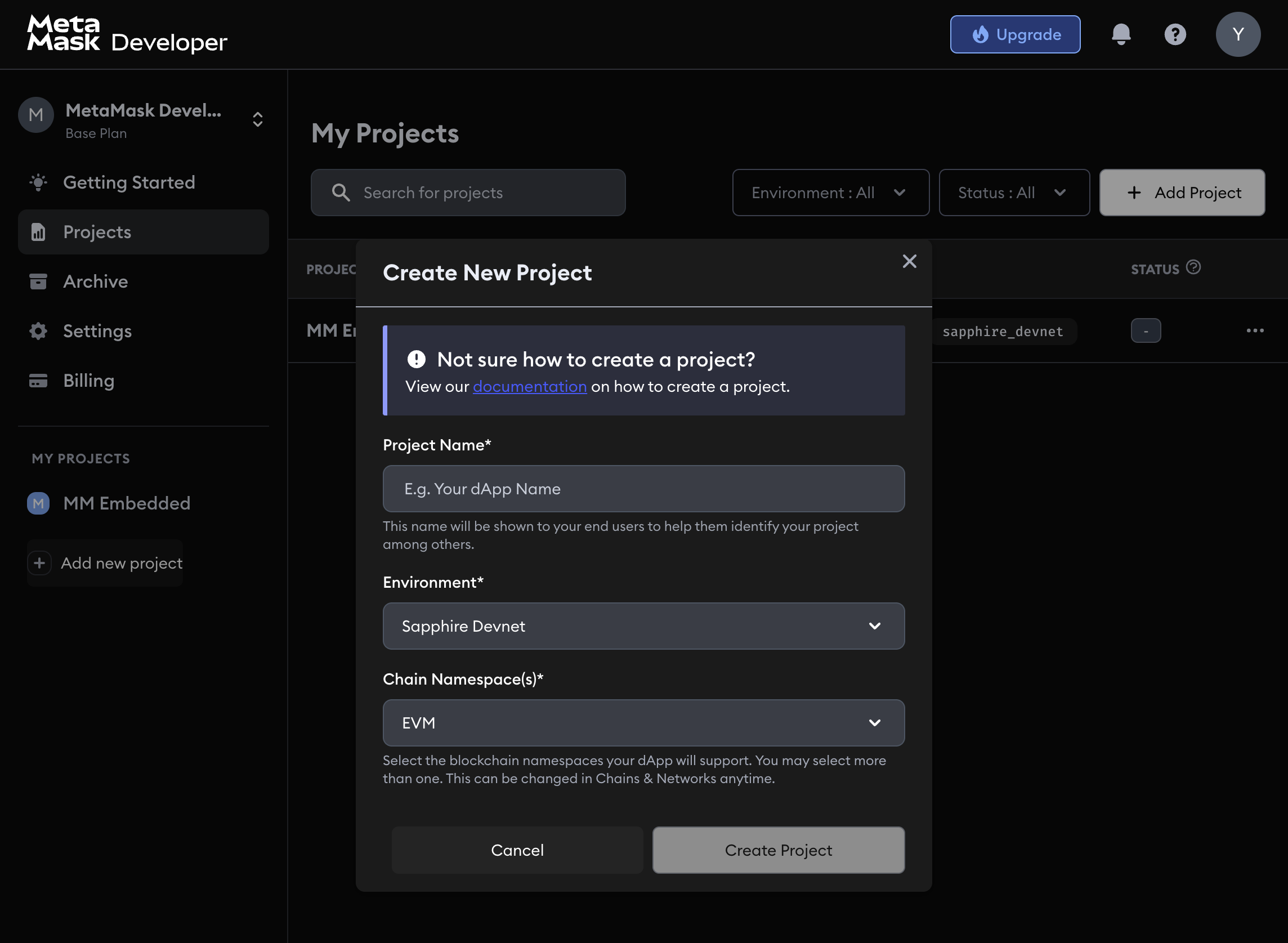The image size is (1288, 943).
Task: Click the Getting Started lightbulb icon
Action: click(x=38, y=182)
